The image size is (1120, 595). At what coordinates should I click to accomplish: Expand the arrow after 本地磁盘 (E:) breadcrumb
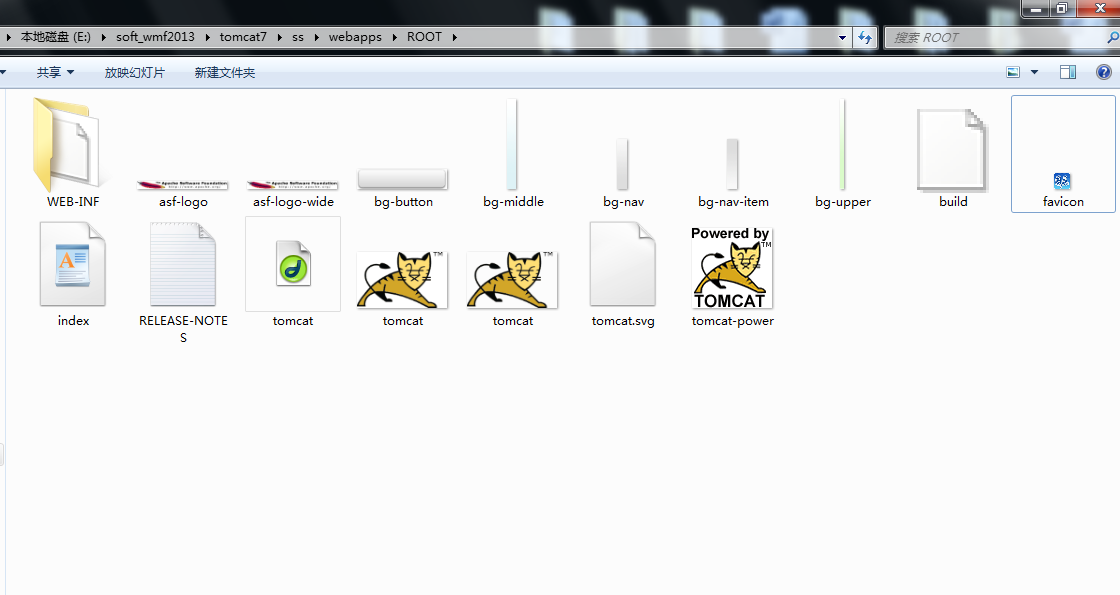pyautogui.click(x=104, y=37)
